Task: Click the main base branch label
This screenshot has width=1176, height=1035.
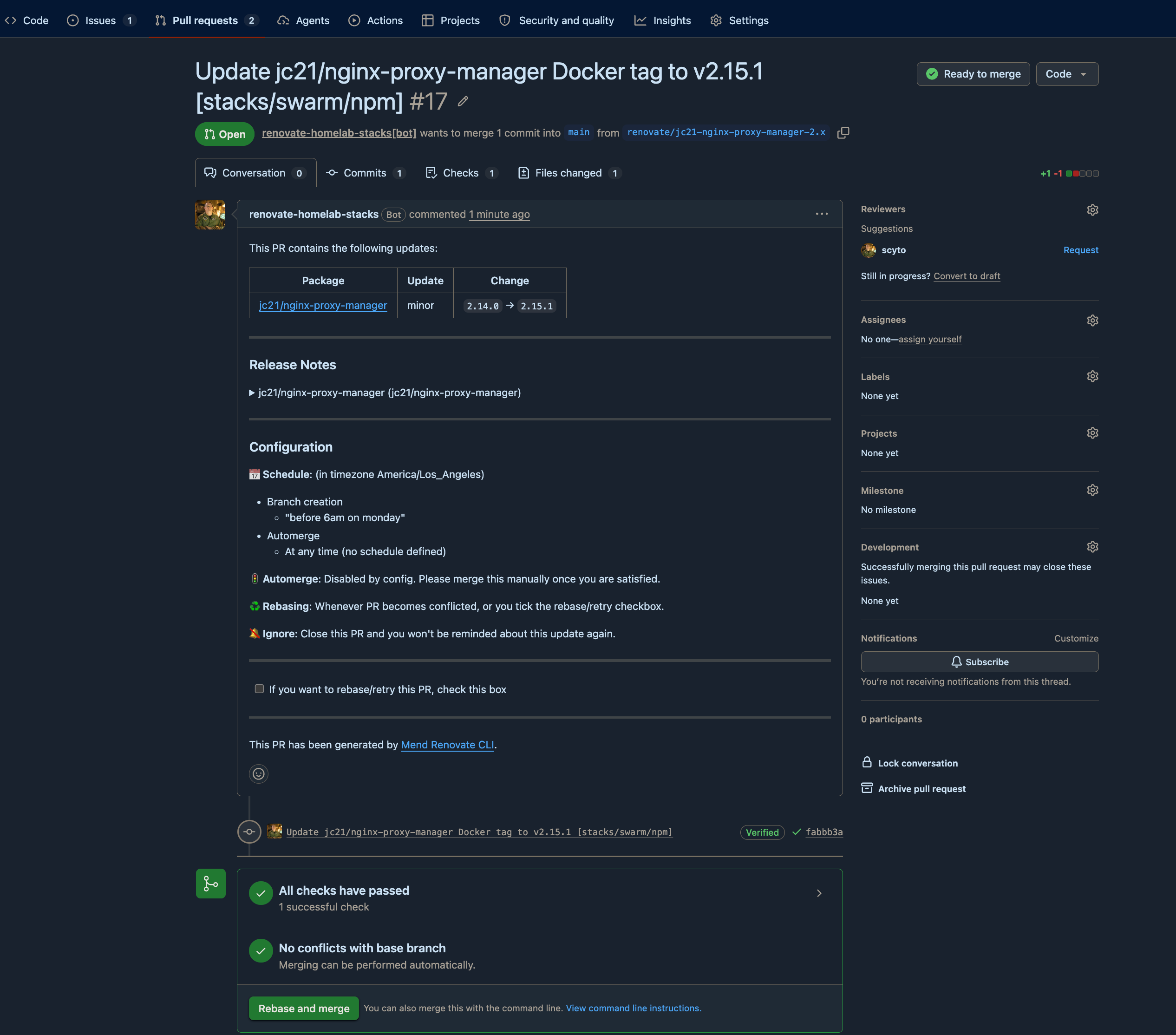Action: [x=578, y=133]
